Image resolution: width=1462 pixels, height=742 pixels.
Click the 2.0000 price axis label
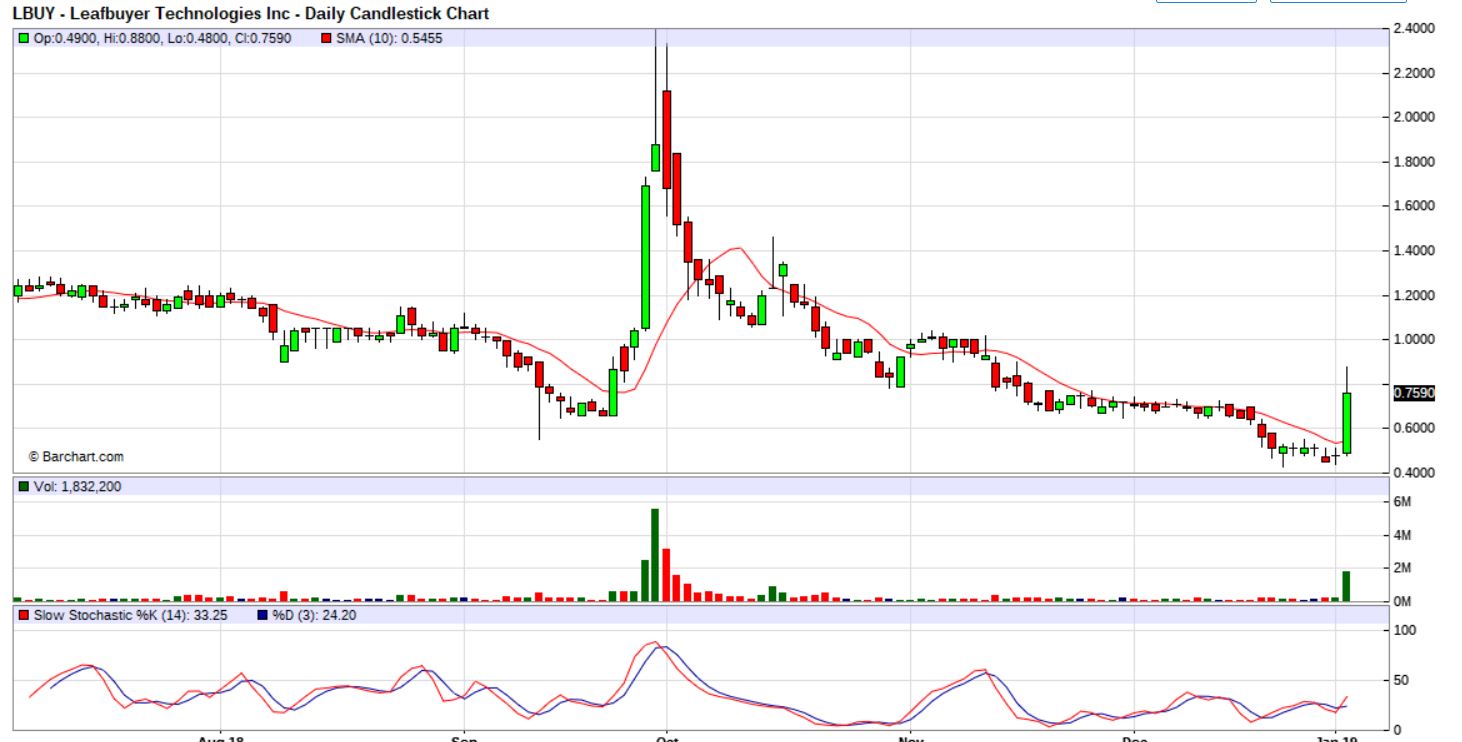pyautogui.click(x=1414, y=117)
